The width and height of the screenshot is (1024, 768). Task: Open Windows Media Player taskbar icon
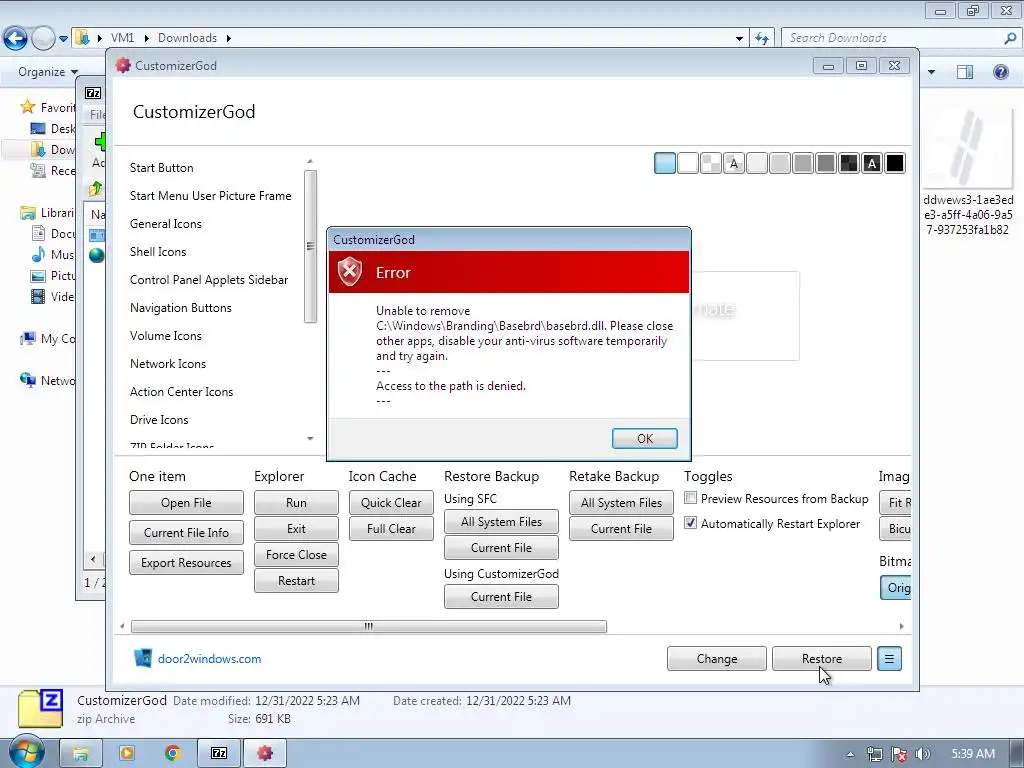point(127,753)
